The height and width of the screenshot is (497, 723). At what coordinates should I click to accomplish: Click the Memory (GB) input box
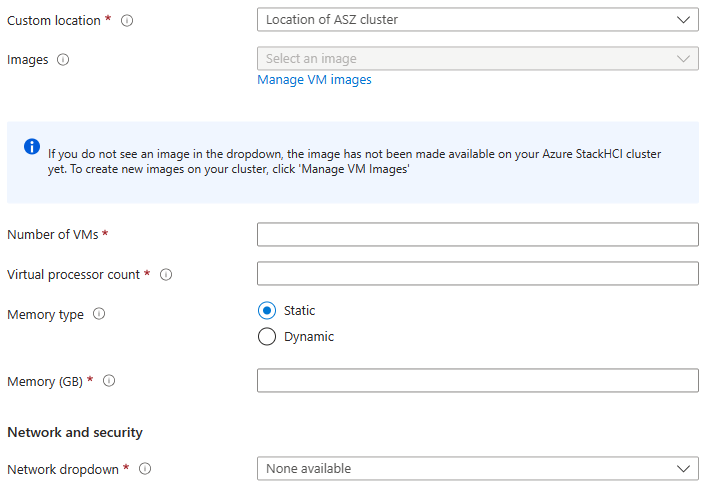click(477, 381)
